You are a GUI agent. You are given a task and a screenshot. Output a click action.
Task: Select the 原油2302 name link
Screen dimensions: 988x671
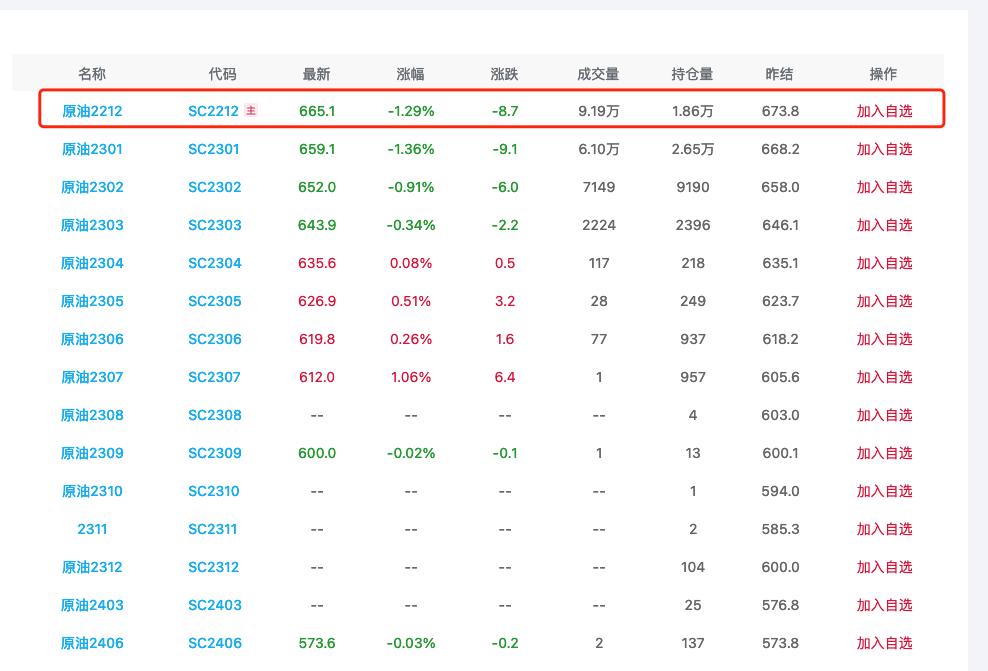click(92, 187)
